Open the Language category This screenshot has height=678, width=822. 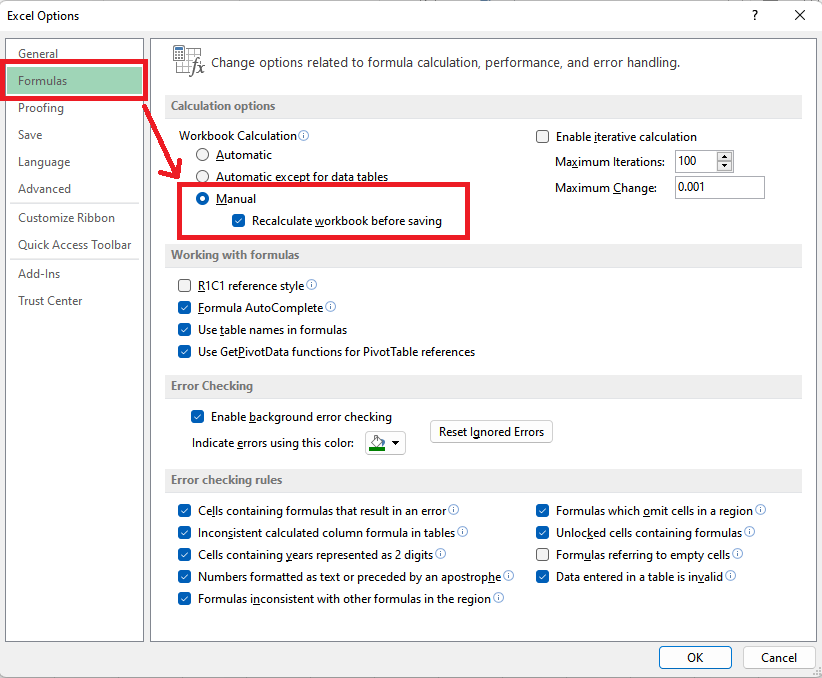pos(44,162)
